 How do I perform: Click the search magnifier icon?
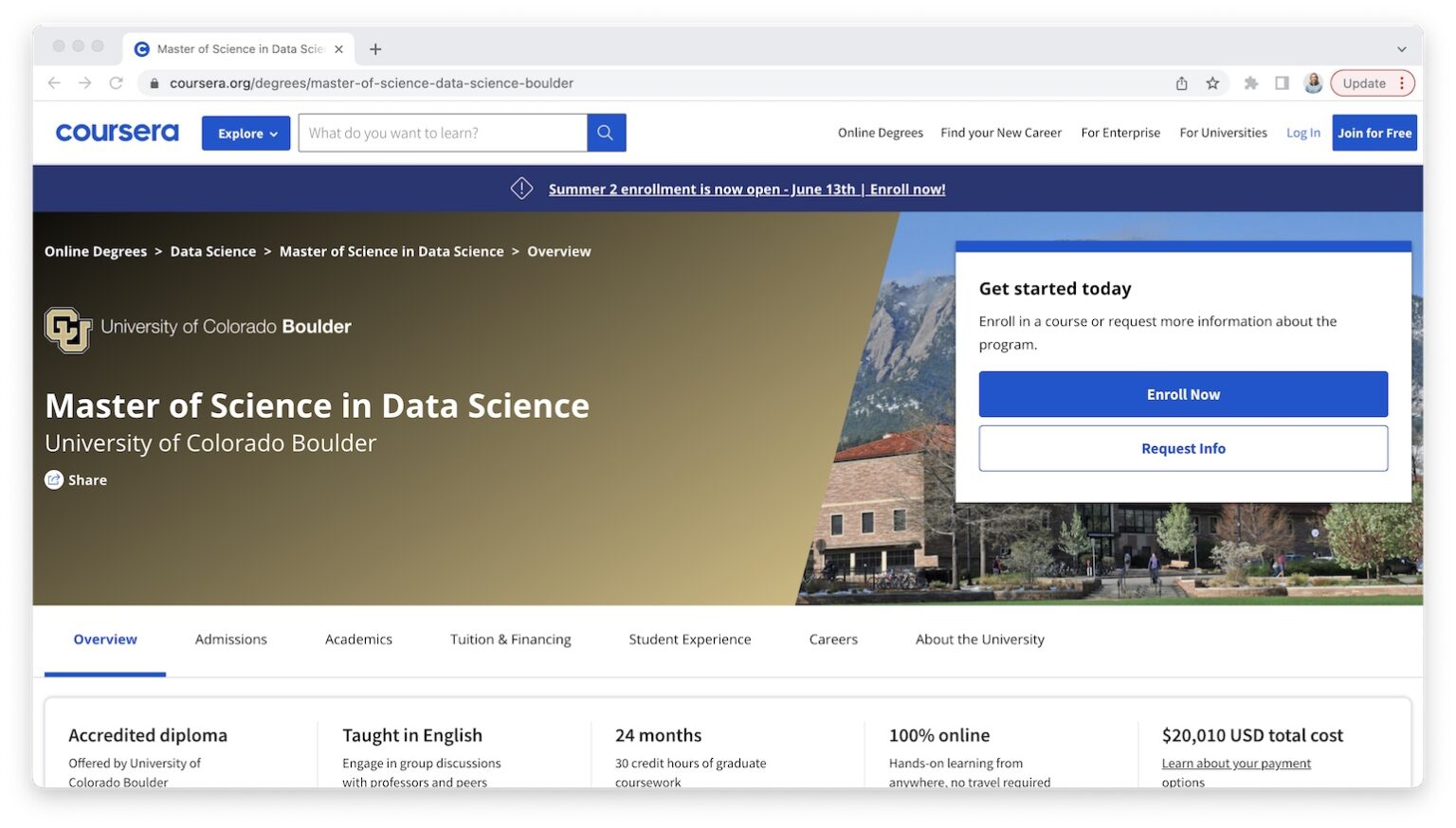click(606, 133)
